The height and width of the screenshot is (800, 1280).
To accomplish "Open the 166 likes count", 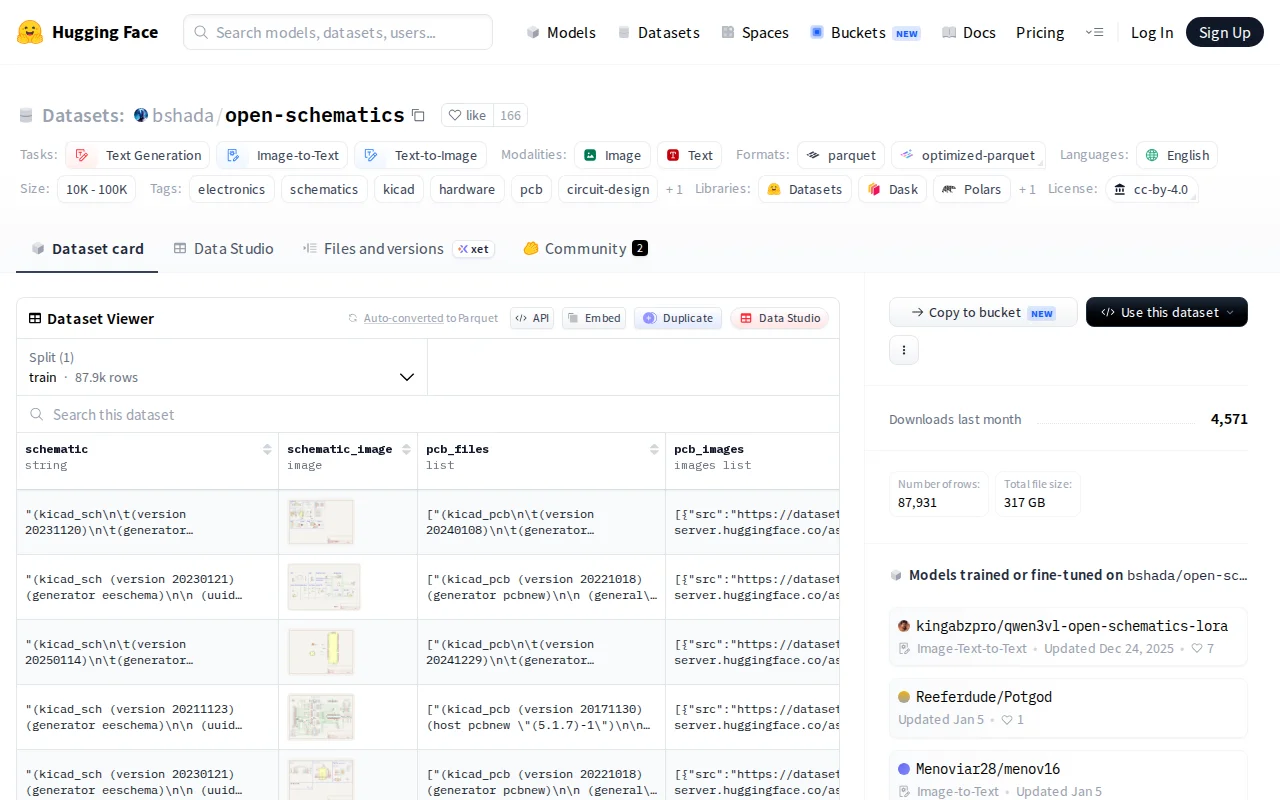I will click(510, 115).
